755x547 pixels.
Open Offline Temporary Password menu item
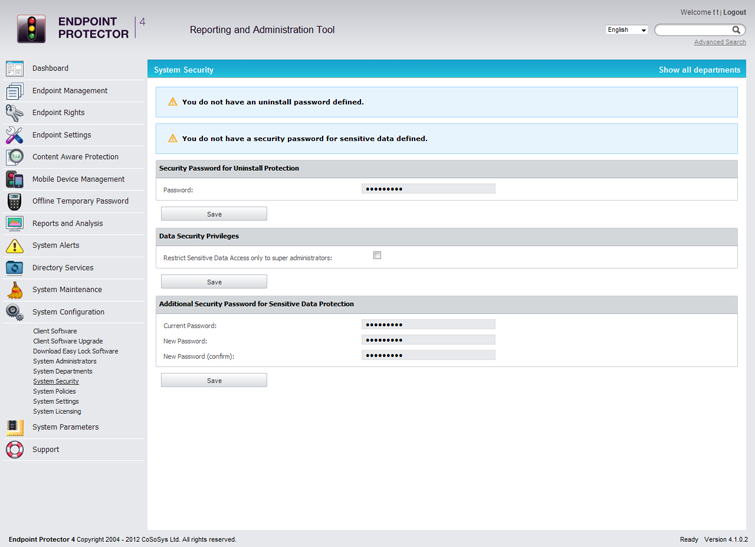(x=80, y=201)
